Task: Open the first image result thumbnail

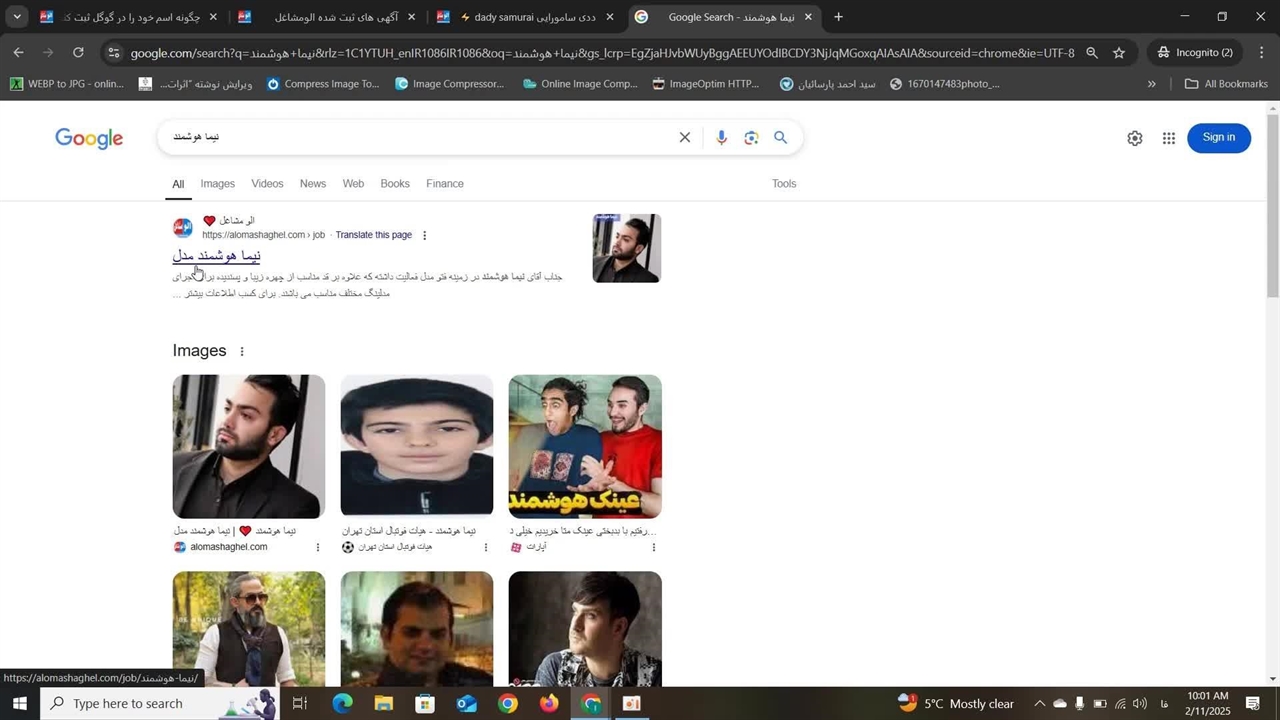Action: click(x=249, y=446)
